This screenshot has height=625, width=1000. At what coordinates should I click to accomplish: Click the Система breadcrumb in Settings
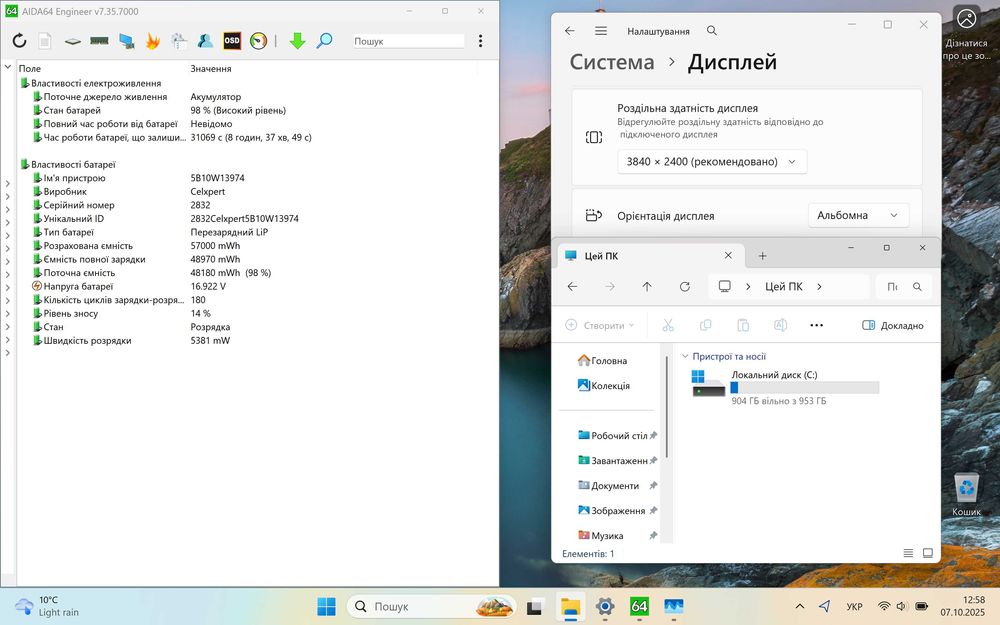click(612, 62)
